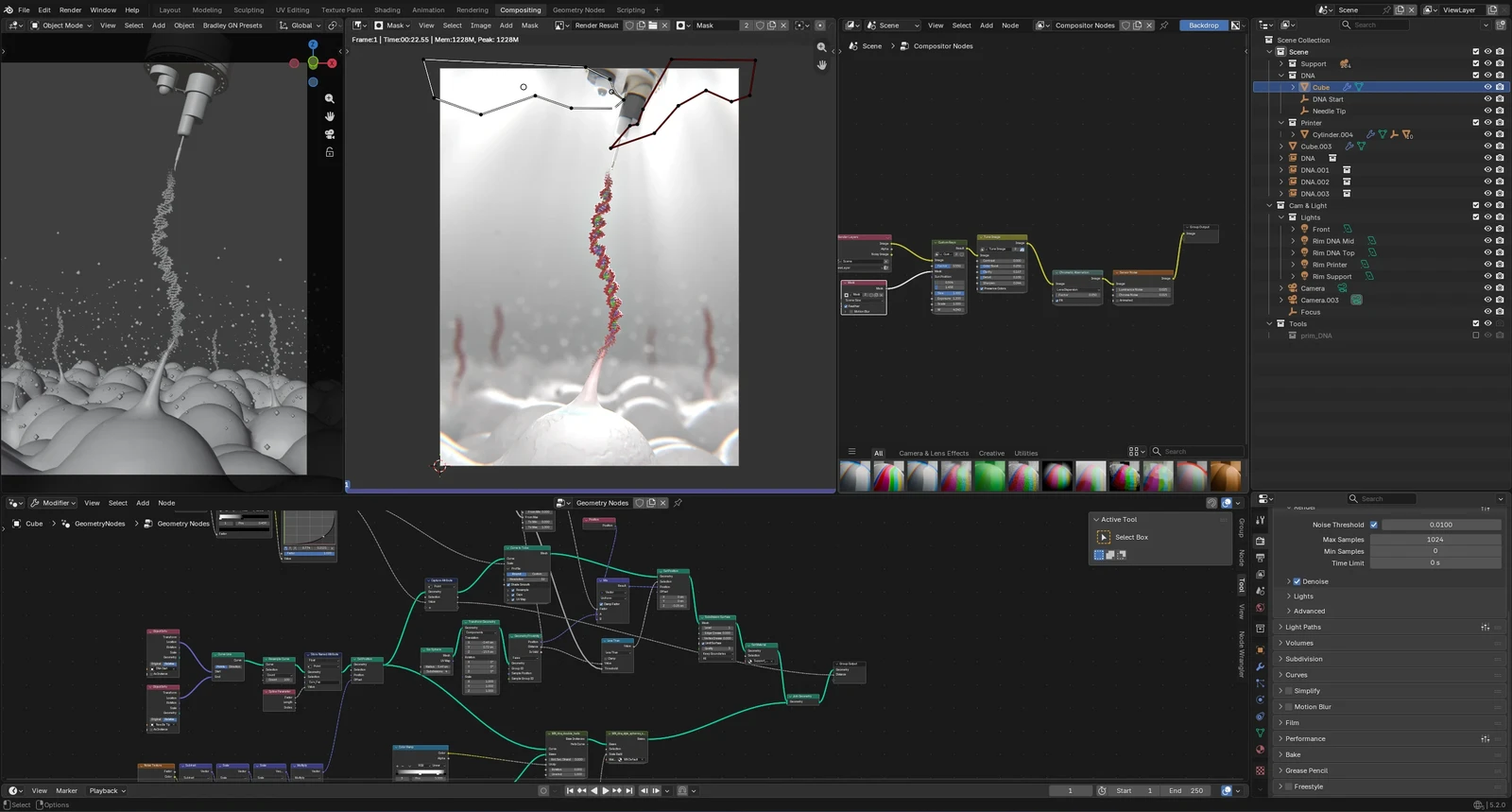
Task: Open the Output properties tab with printer icon
Action: point(1260,558)
